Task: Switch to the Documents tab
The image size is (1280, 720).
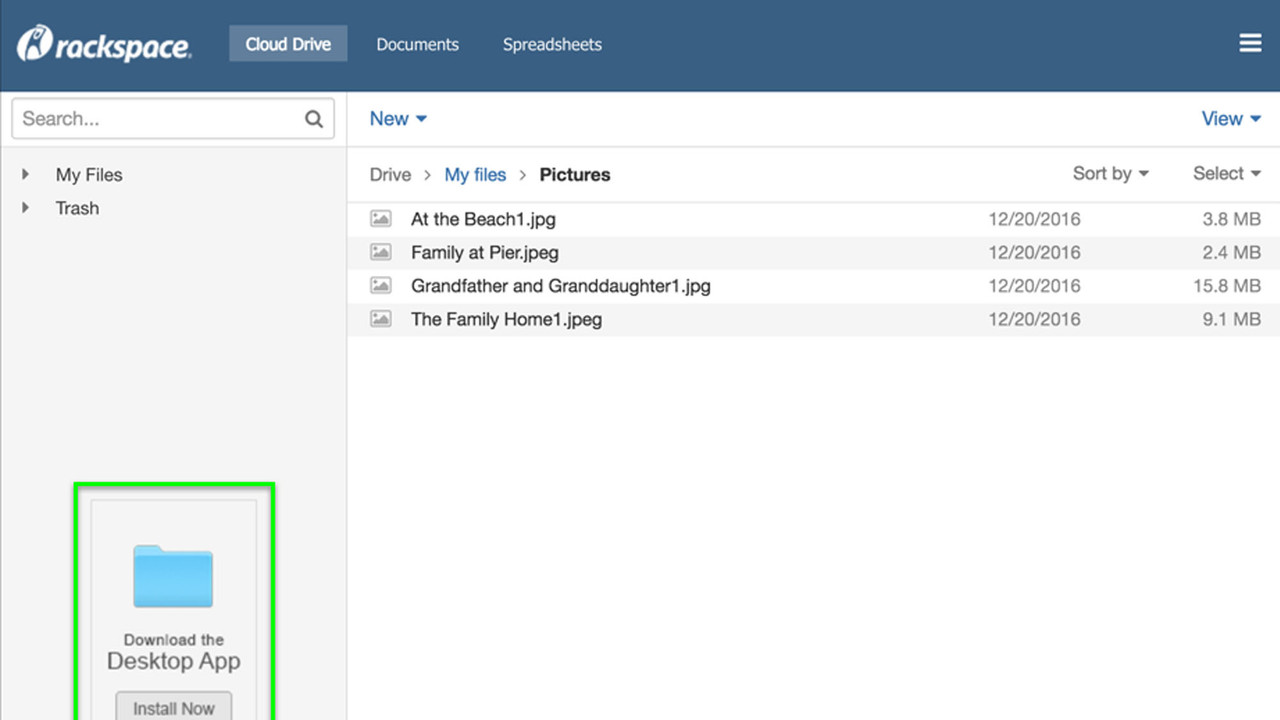Action: (x=417, y=44)
